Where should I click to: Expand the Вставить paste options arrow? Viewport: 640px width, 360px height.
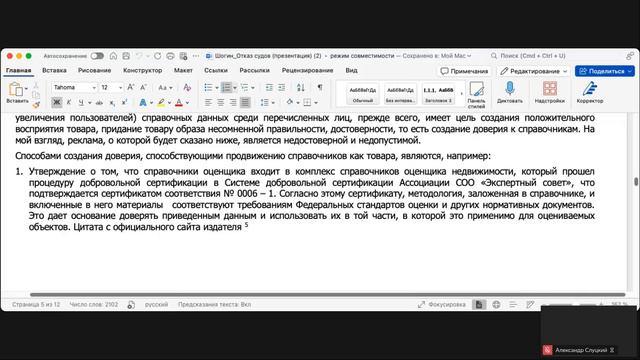tap(26, 88)
